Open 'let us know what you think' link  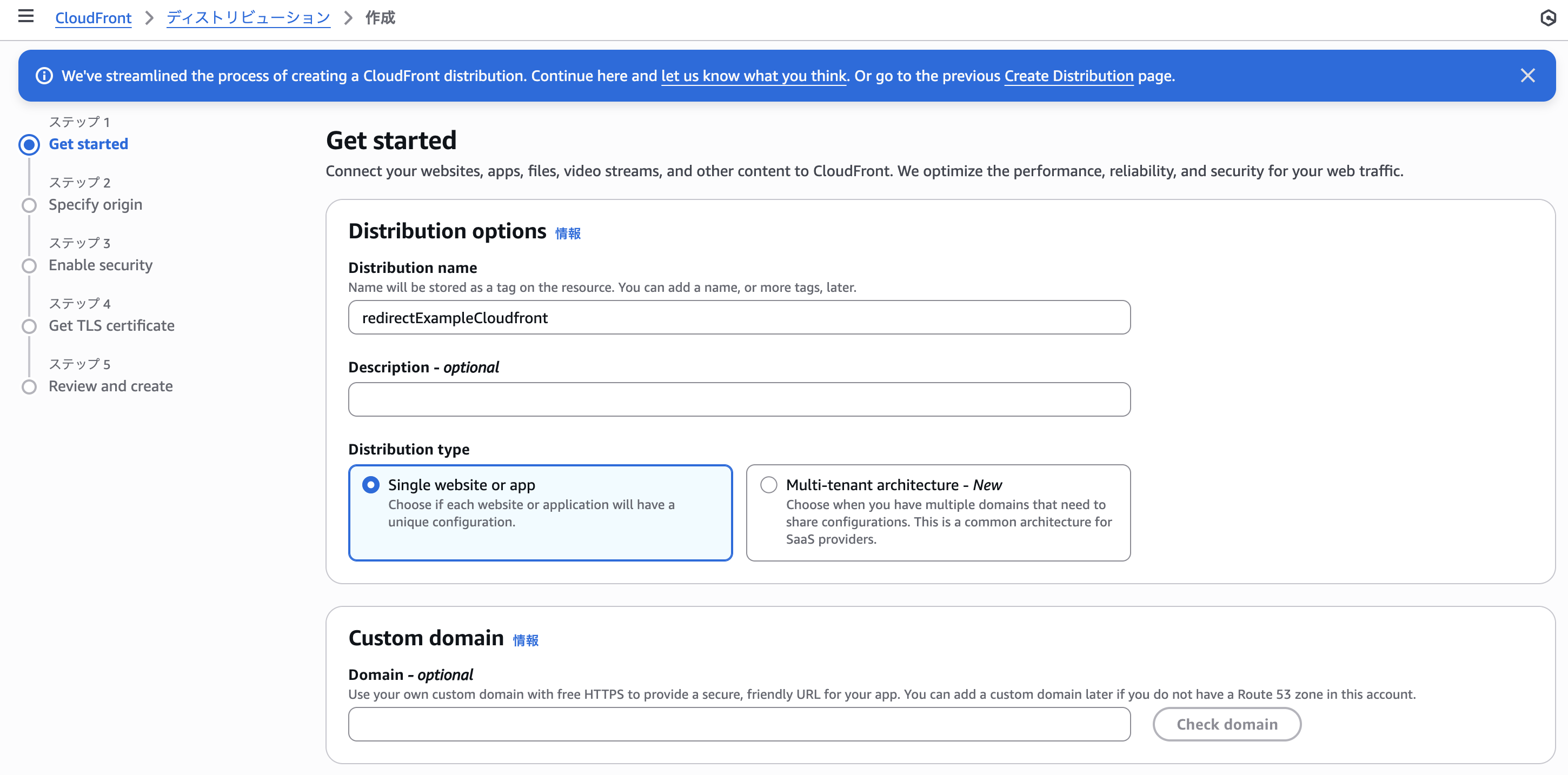pyautogui.click(x=754, y=76)
